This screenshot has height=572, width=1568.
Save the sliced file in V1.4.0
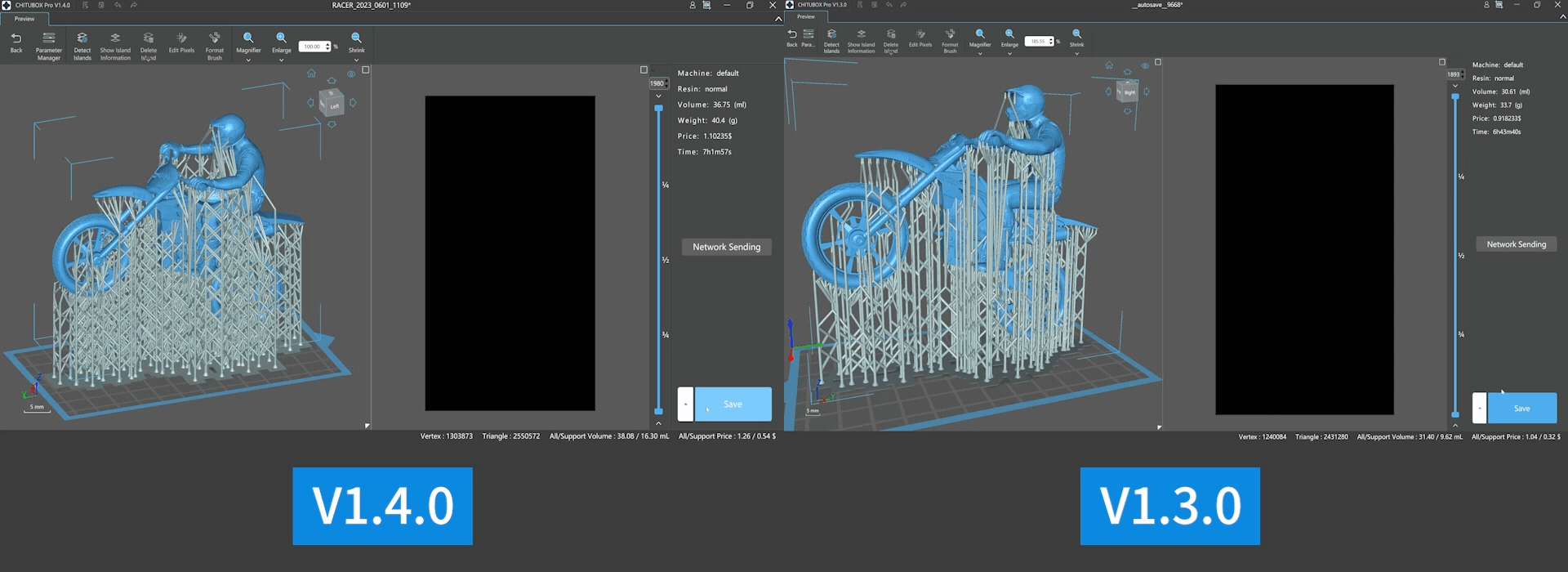click(733, 404)
